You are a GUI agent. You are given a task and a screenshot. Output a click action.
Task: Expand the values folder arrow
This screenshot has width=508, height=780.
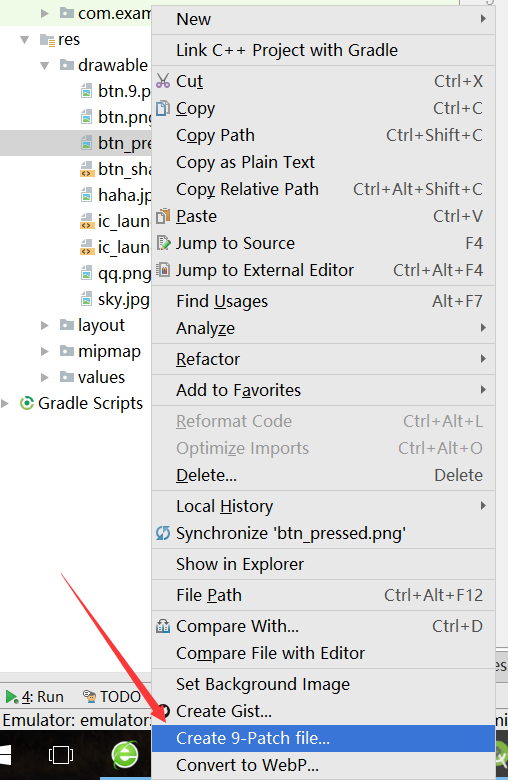coord(44,377)
